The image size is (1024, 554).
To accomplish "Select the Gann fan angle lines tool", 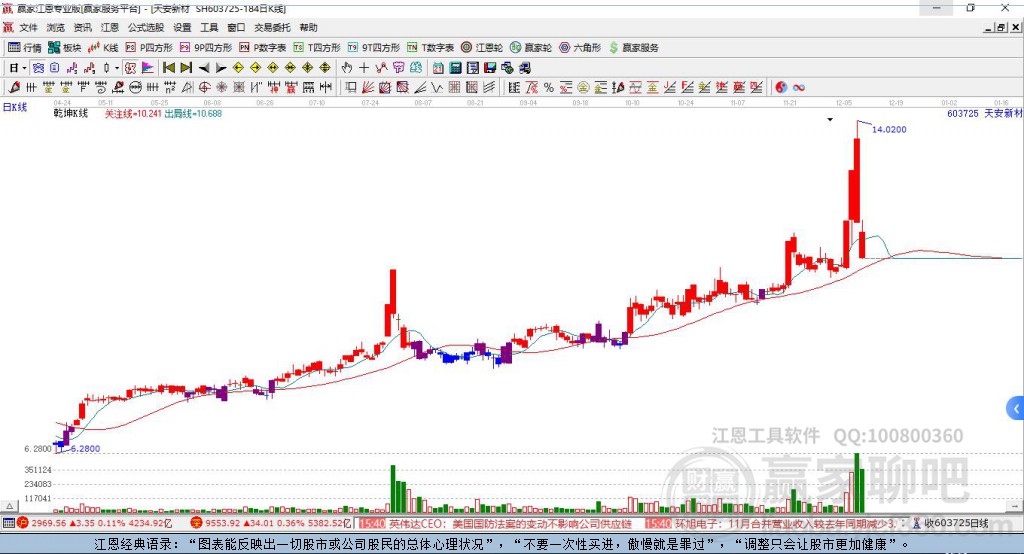I will click(x=368, y=88).
